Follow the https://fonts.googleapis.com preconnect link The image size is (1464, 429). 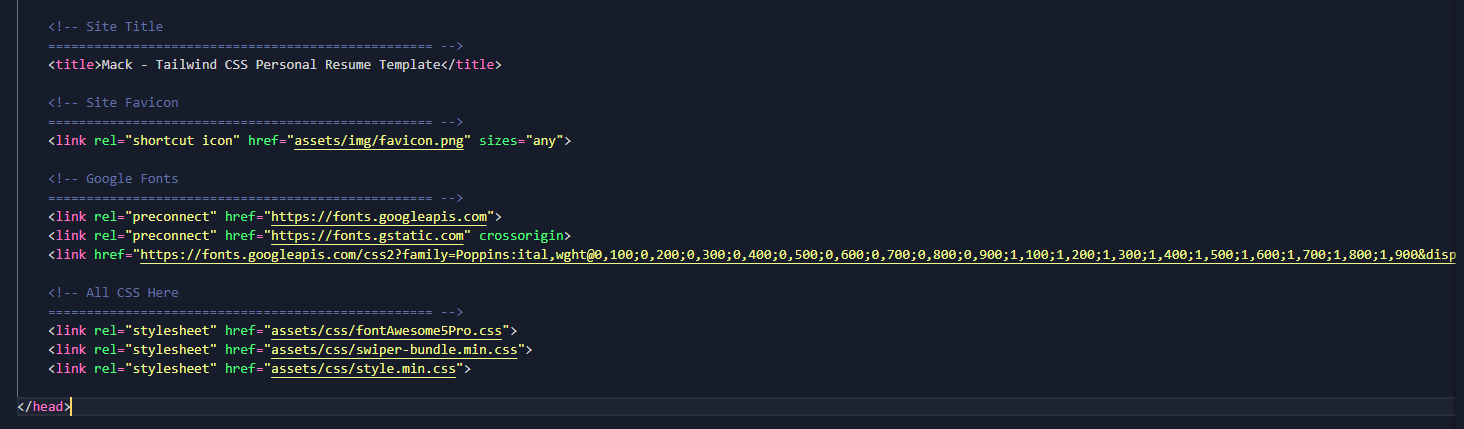click(379, 217)
